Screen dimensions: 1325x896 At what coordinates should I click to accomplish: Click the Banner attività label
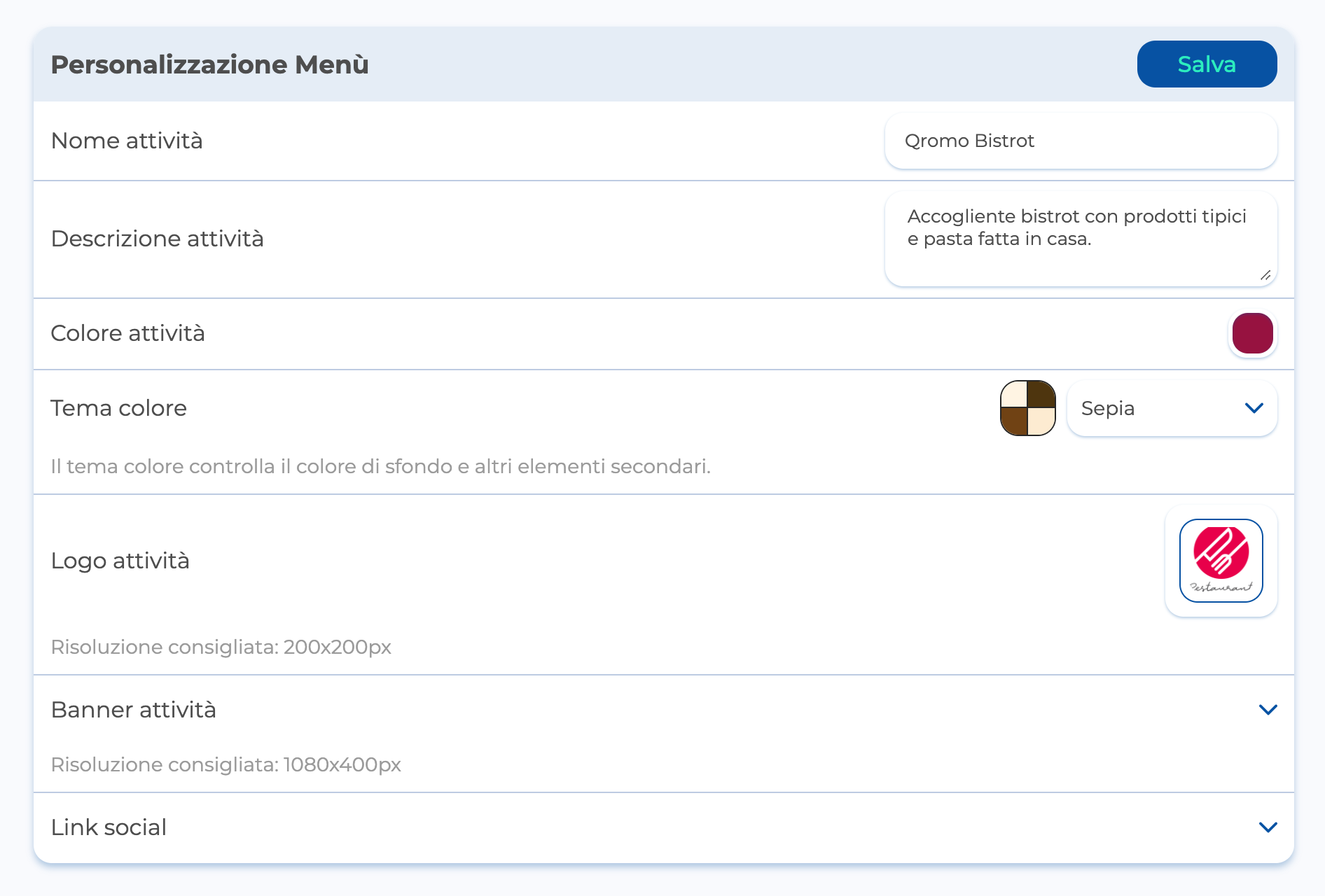(134, 710)
